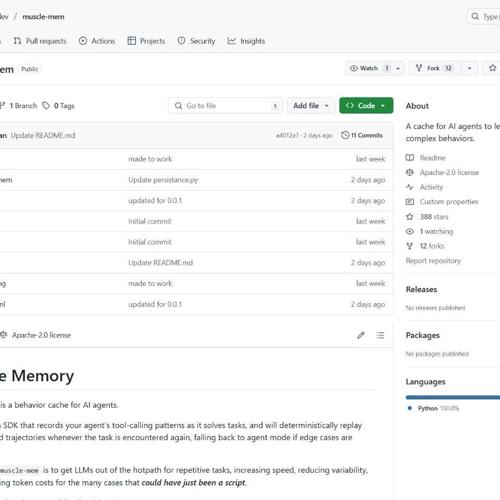Click the Python 100.0% language link
Viewport: 500px width, 500px height.
[438, 408]
